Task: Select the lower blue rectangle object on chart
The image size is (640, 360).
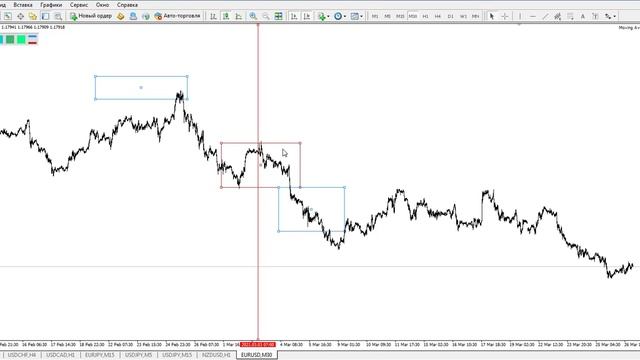Action: [311, 209]
